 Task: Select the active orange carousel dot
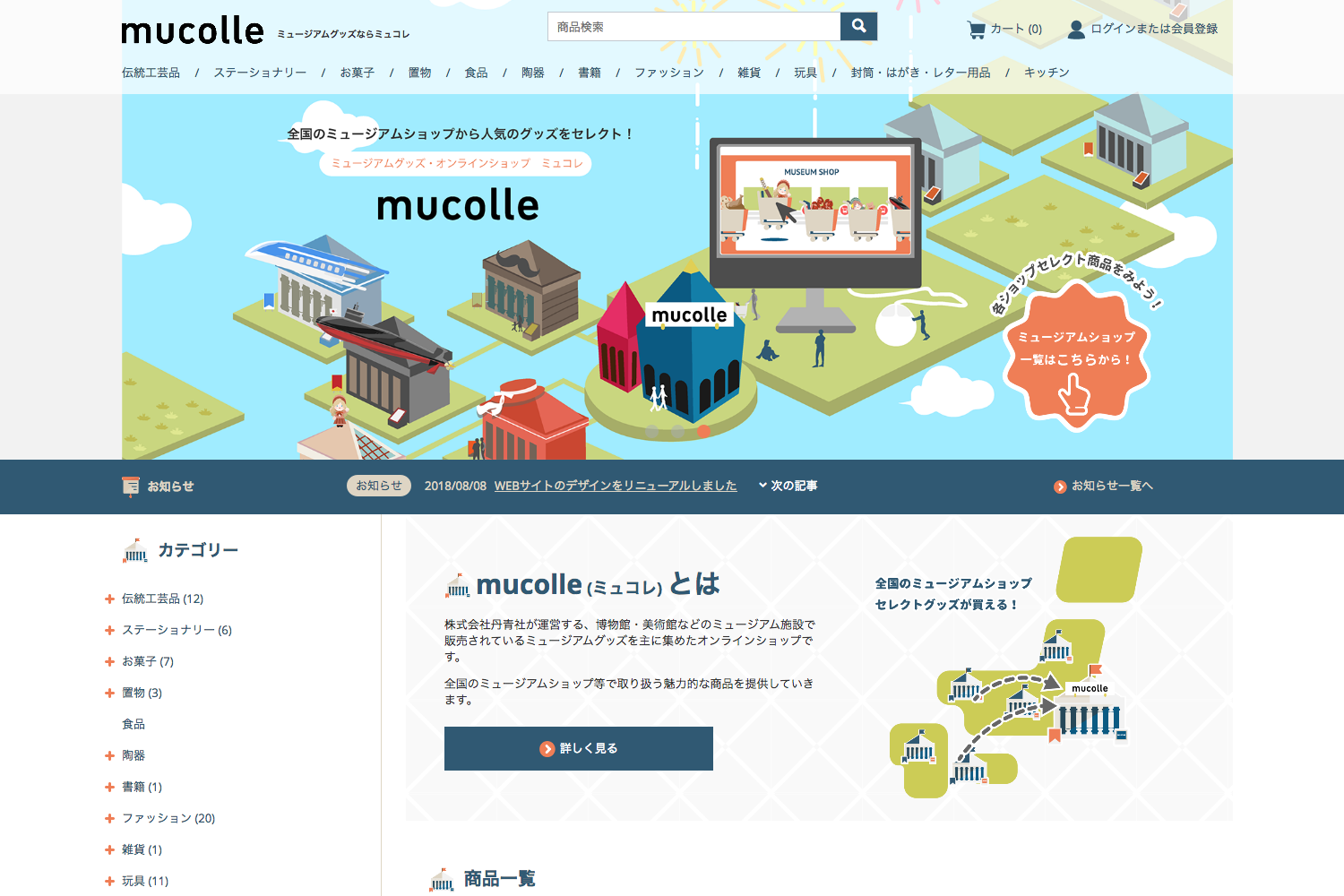[x=704, y=431]
